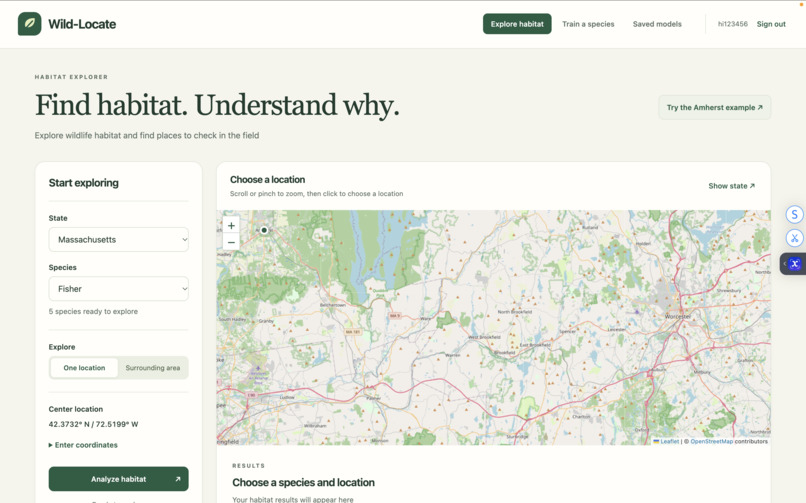The width and height of the screenshot is (806, 503).
Task: Click the 'Choose a species and location' heading
Action: click(x=303, y=482)
